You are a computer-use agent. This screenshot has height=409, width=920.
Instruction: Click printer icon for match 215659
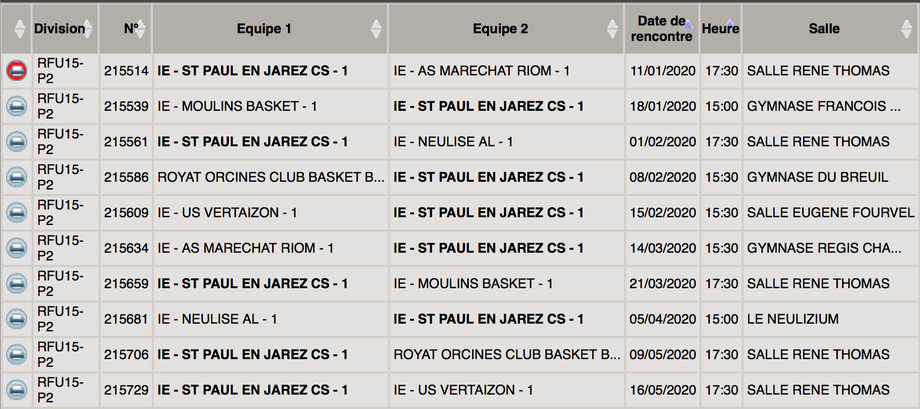pos(16,284)
